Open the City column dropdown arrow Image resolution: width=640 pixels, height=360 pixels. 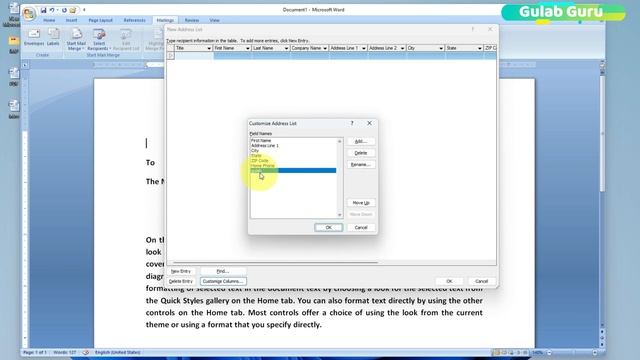point(441,48)
